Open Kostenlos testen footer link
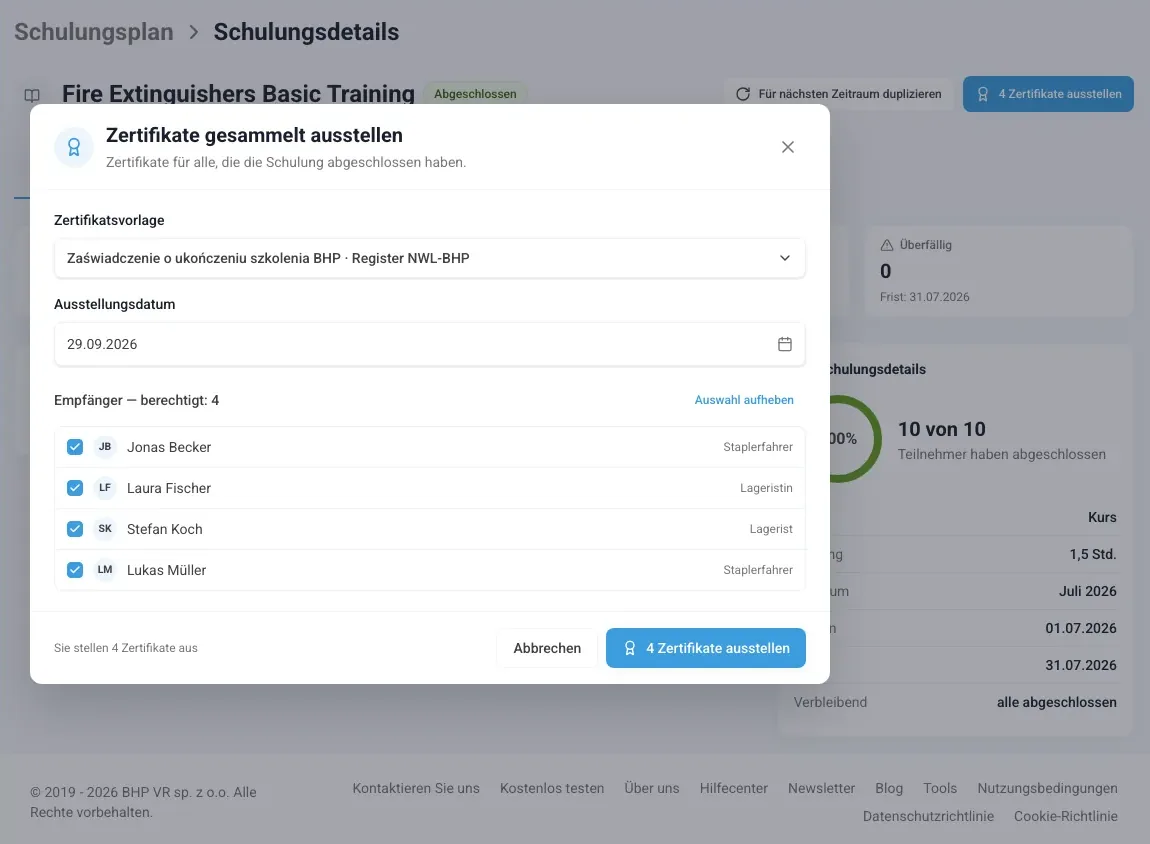The height and width of the screenshot is (844, 1150). point(552,788)
